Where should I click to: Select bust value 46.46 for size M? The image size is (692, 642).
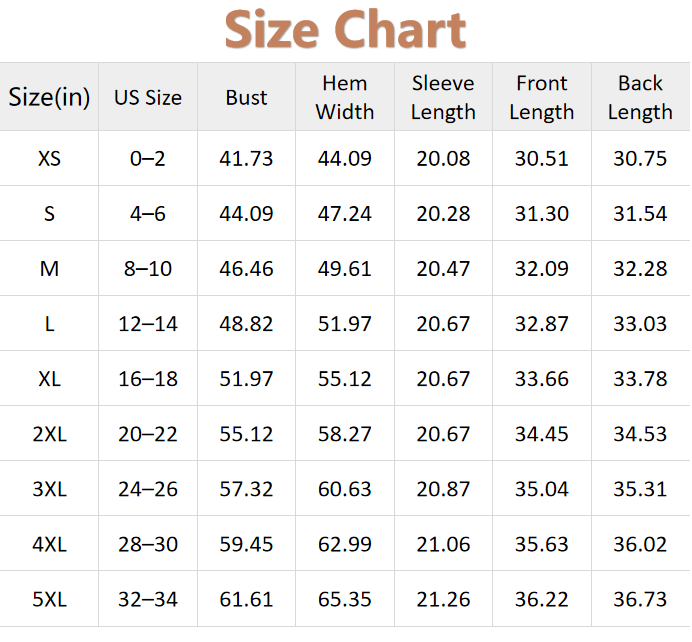246,269
